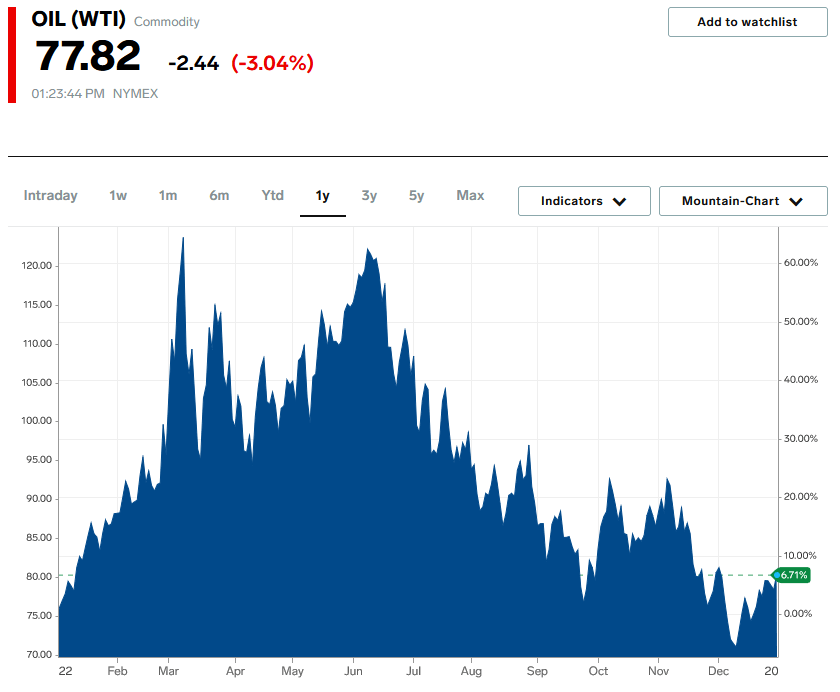Image resolution: width=840 pixels, height=692 pixels.
Task: Select the 1y range tab
Action: (322, 195)
